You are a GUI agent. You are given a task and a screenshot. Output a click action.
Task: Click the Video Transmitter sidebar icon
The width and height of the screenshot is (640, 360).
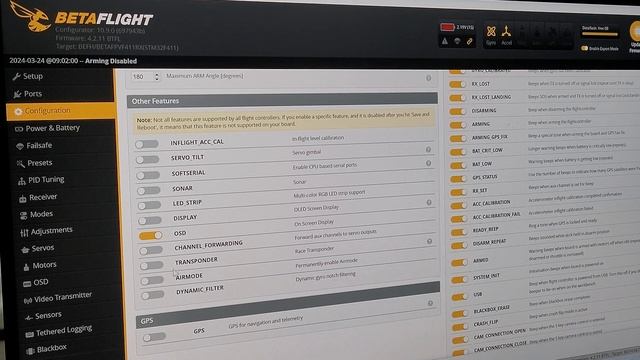(28, 301)
